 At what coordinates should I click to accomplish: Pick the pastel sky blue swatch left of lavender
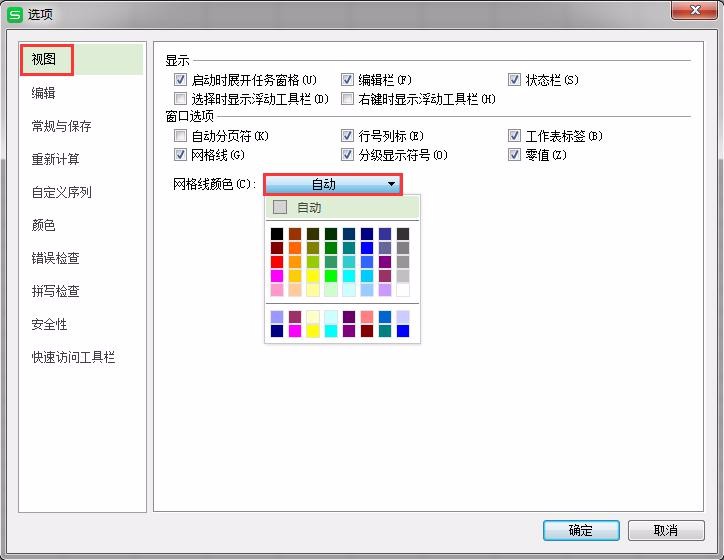point(367,290)
